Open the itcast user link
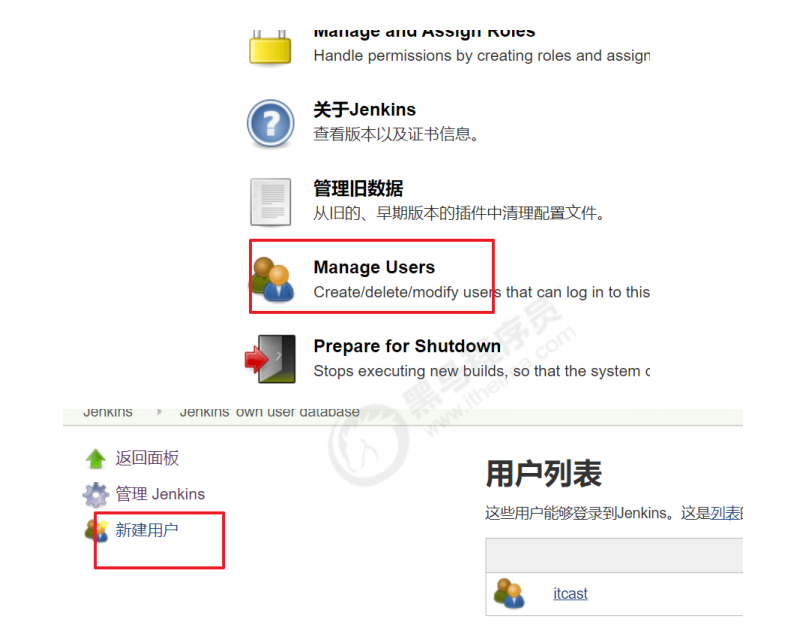The width and height of the screenshot is (797, 631). click(x=570, y=593)
